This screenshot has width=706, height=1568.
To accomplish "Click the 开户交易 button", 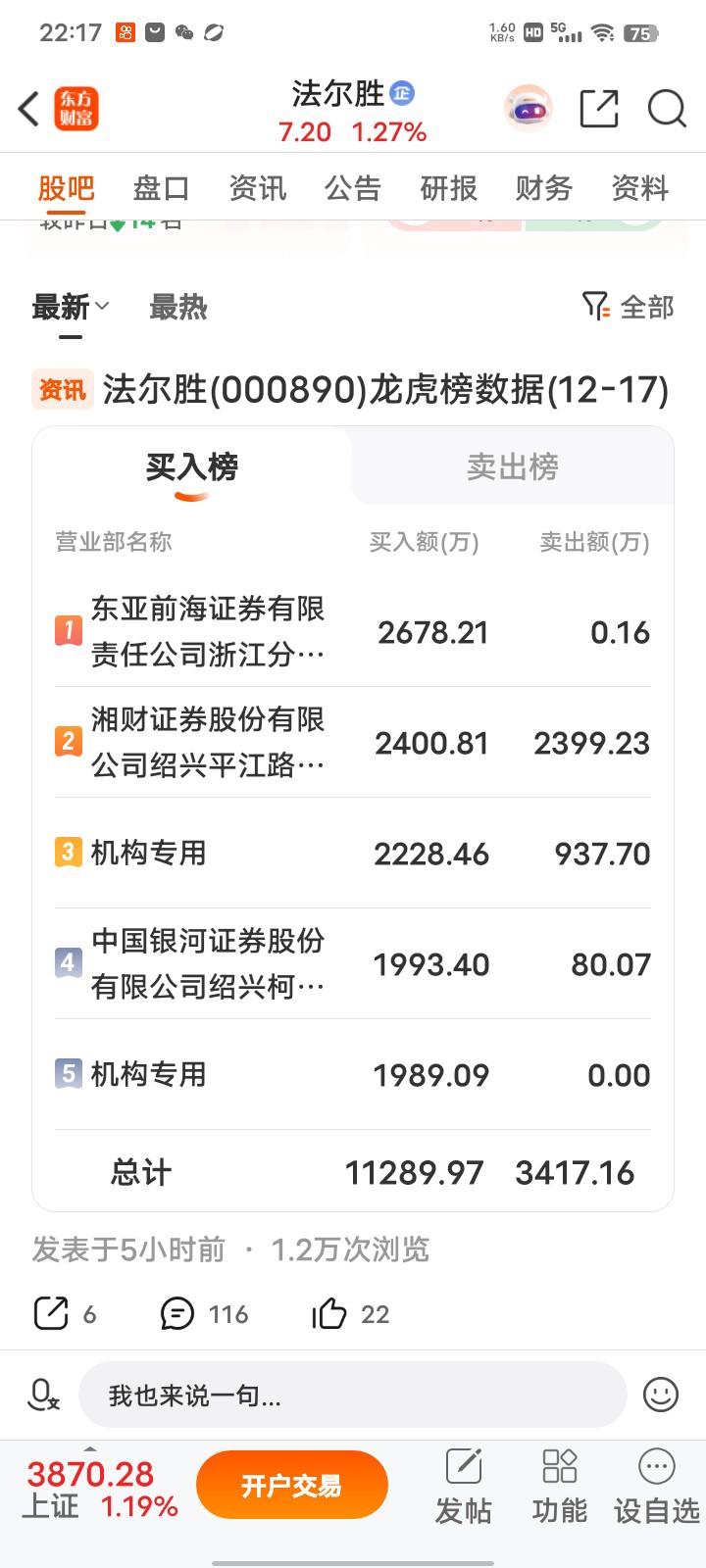I will click(292, 1485).
